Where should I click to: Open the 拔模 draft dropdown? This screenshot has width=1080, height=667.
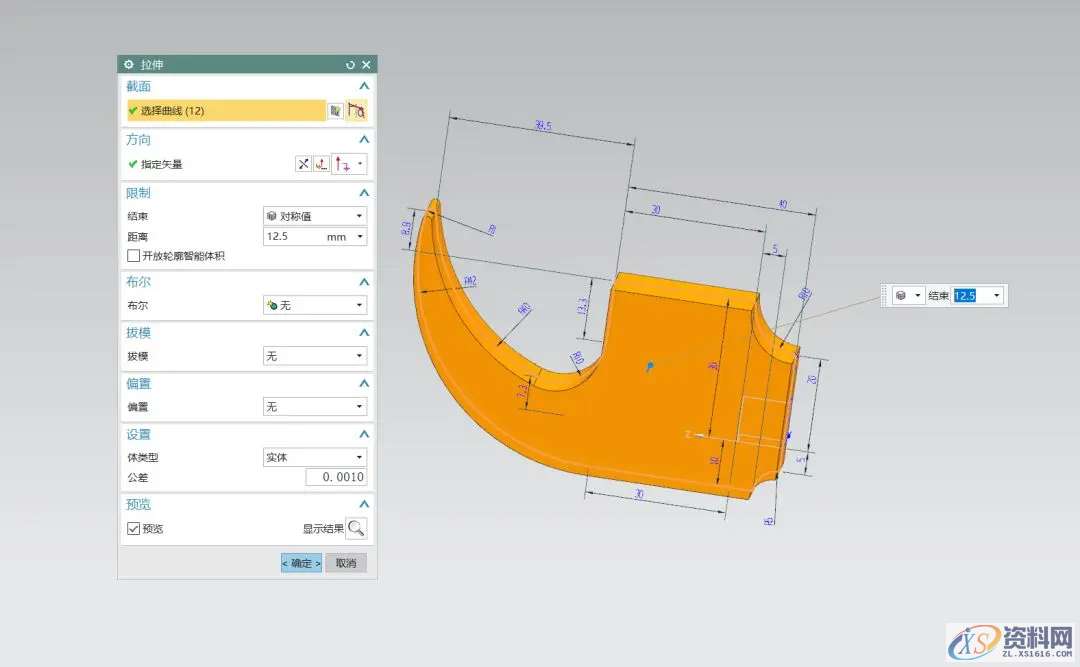click(x=314, y=356)
